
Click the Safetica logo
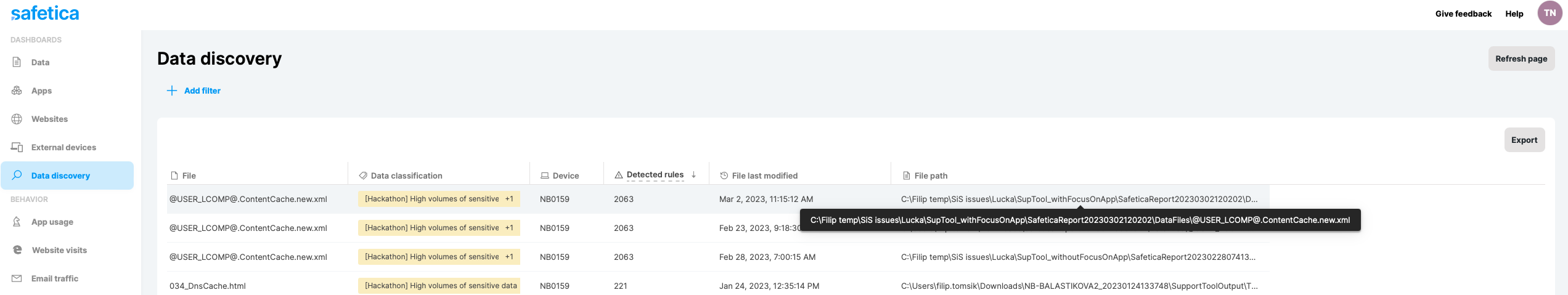pyautogui.click(x=45, y=13)
